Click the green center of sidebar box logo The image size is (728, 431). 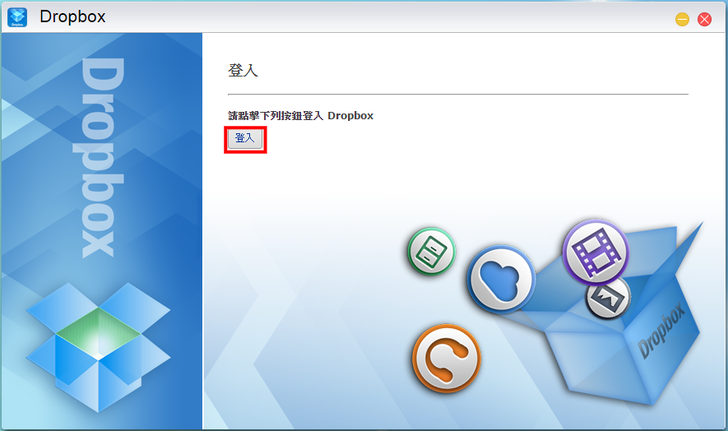[x=98, y=333]
